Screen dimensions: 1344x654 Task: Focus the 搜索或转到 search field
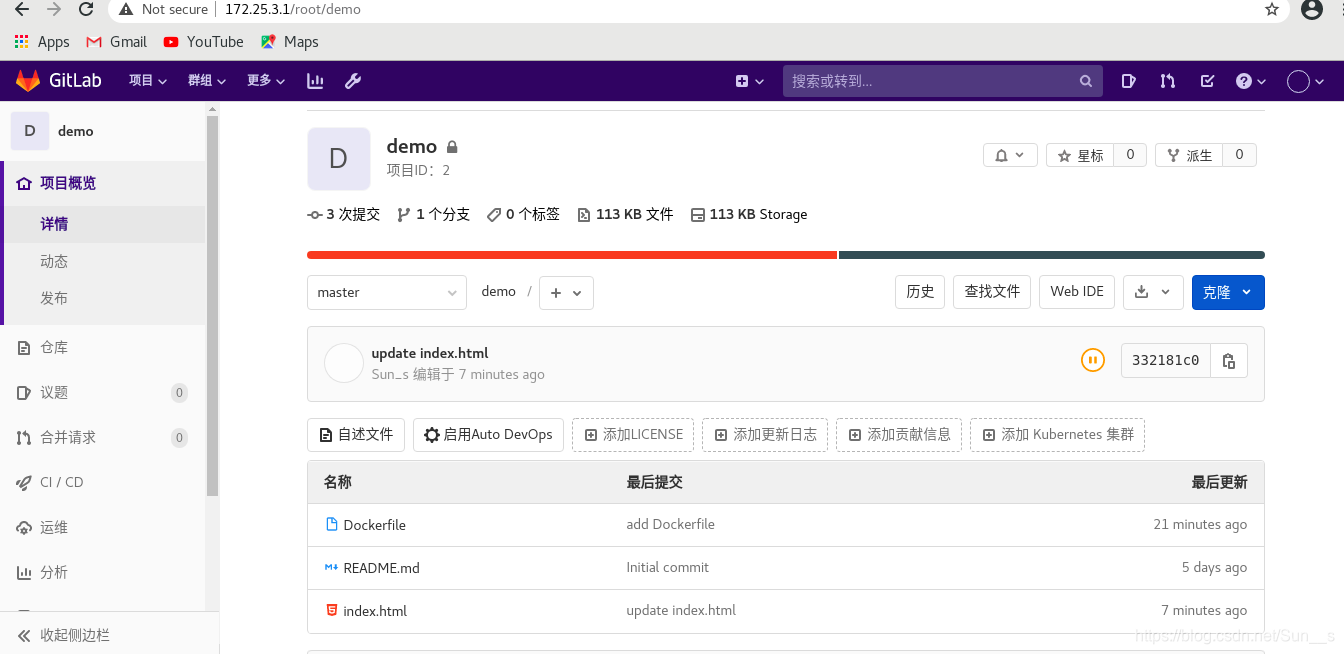(x=942, y=81)
